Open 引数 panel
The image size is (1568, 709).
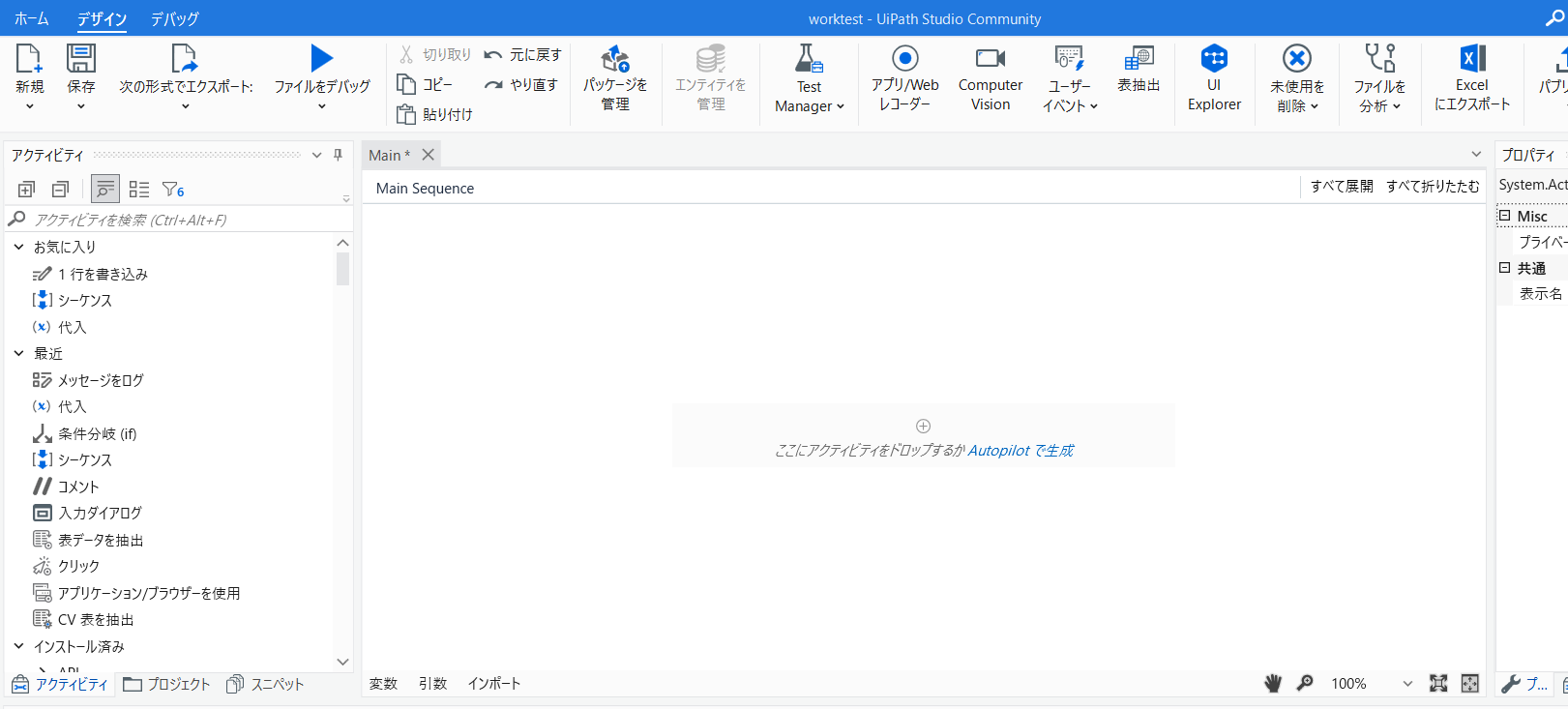(x=432, y=684)
